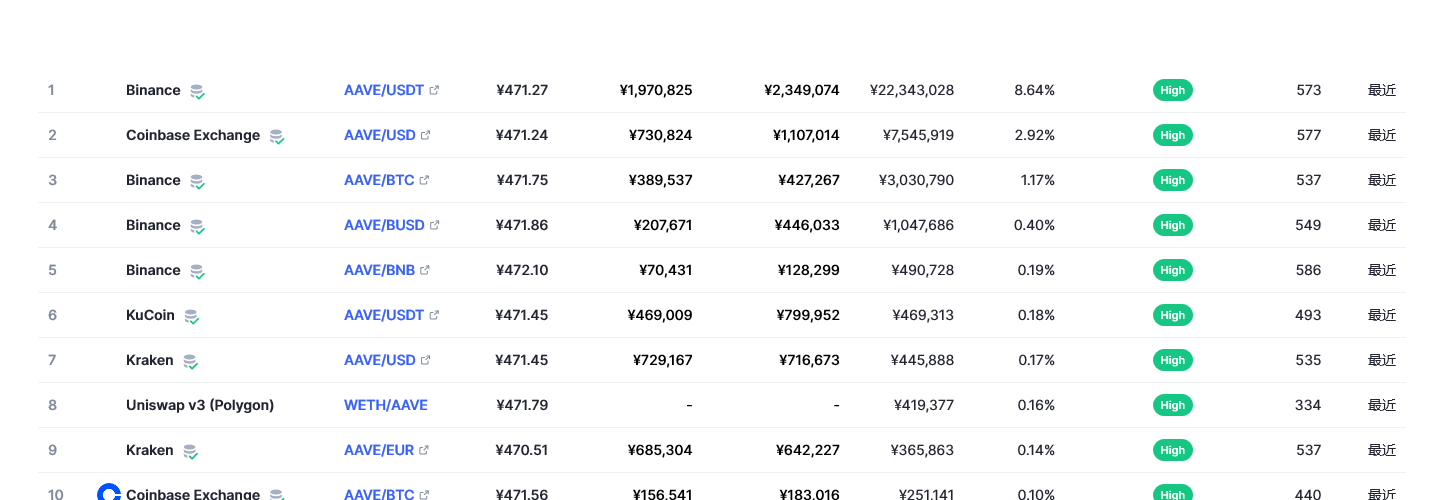
Task: Click the High badge in Kraken AAVE/EUR row
Action: click(x=1172, y=450)
